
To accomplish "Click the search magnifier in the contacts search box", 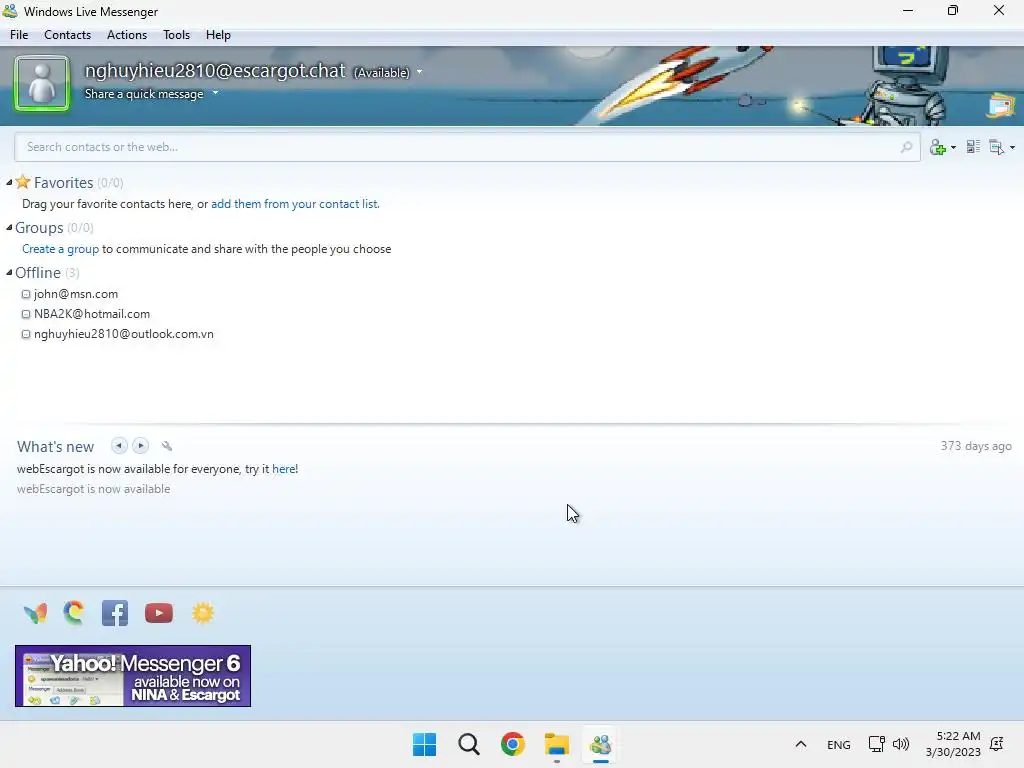I will 906,147.
